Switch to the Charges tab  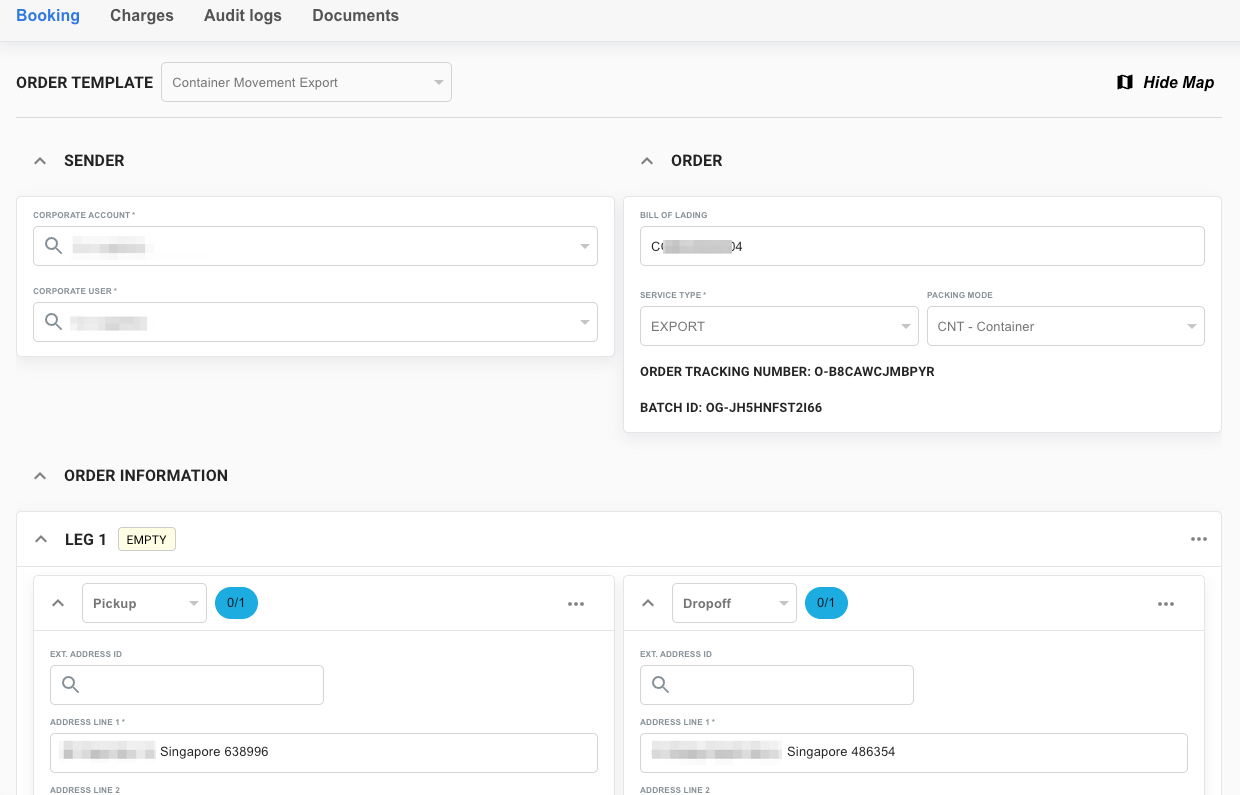click(x=142, y=16)
